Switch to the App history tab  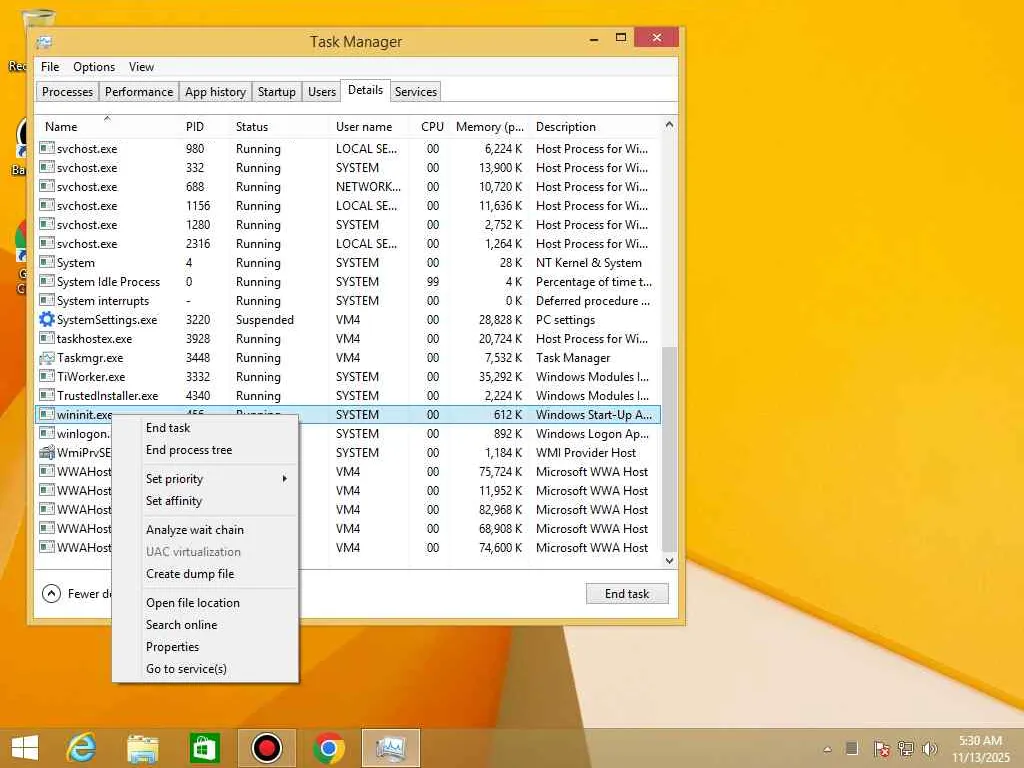(216, 92)
